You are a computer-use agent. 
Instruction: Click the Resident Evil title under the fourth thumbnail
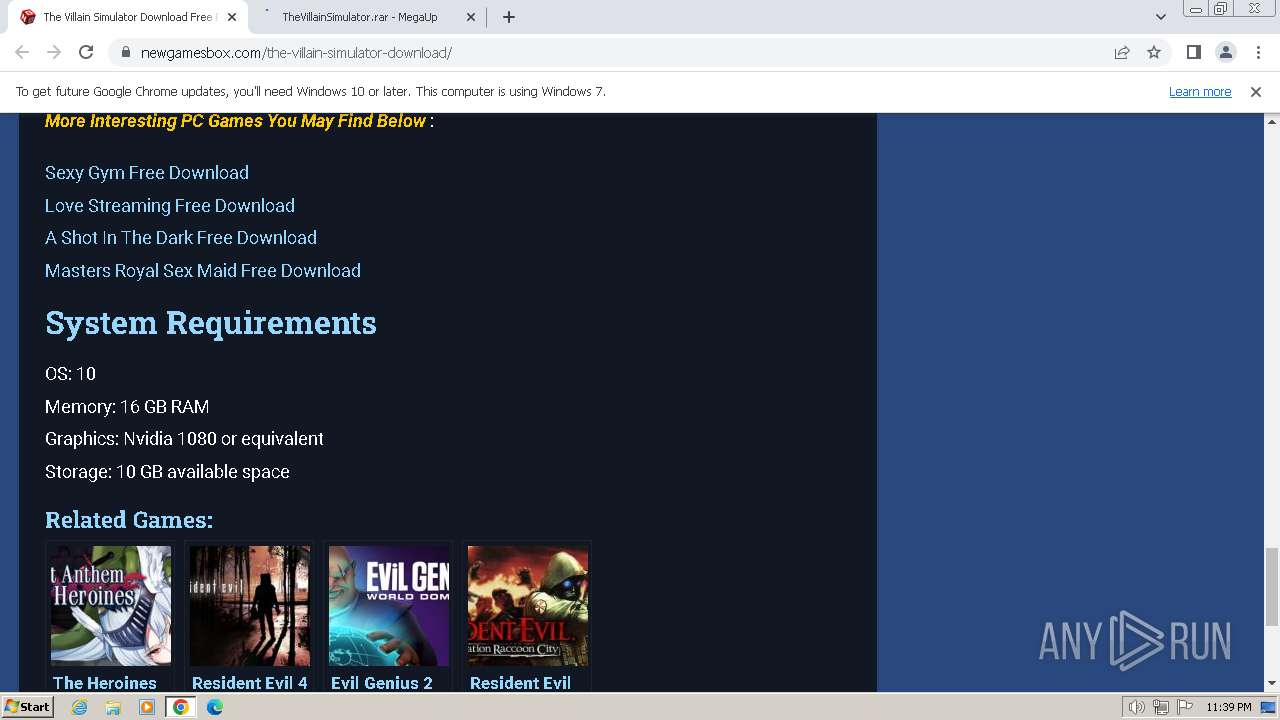520,682
